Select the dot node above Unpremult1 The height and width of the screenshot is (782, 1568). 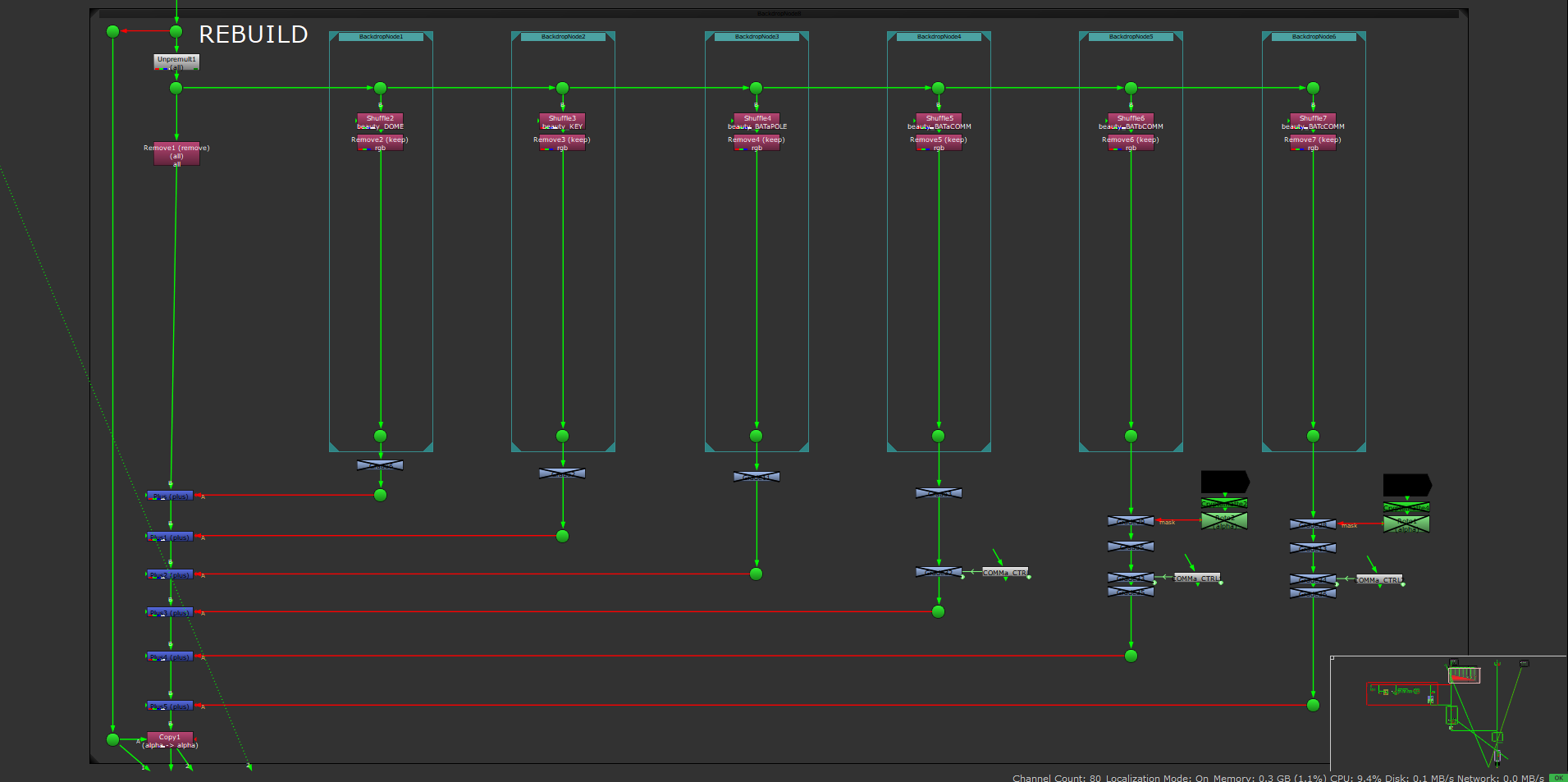(x=176, y=31)
